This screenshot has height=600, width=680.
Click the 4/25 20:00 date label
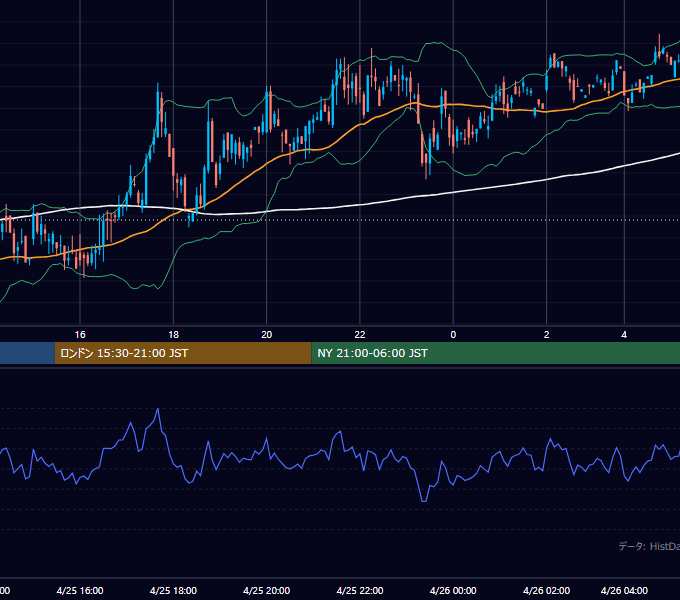[x=267, y=590]
